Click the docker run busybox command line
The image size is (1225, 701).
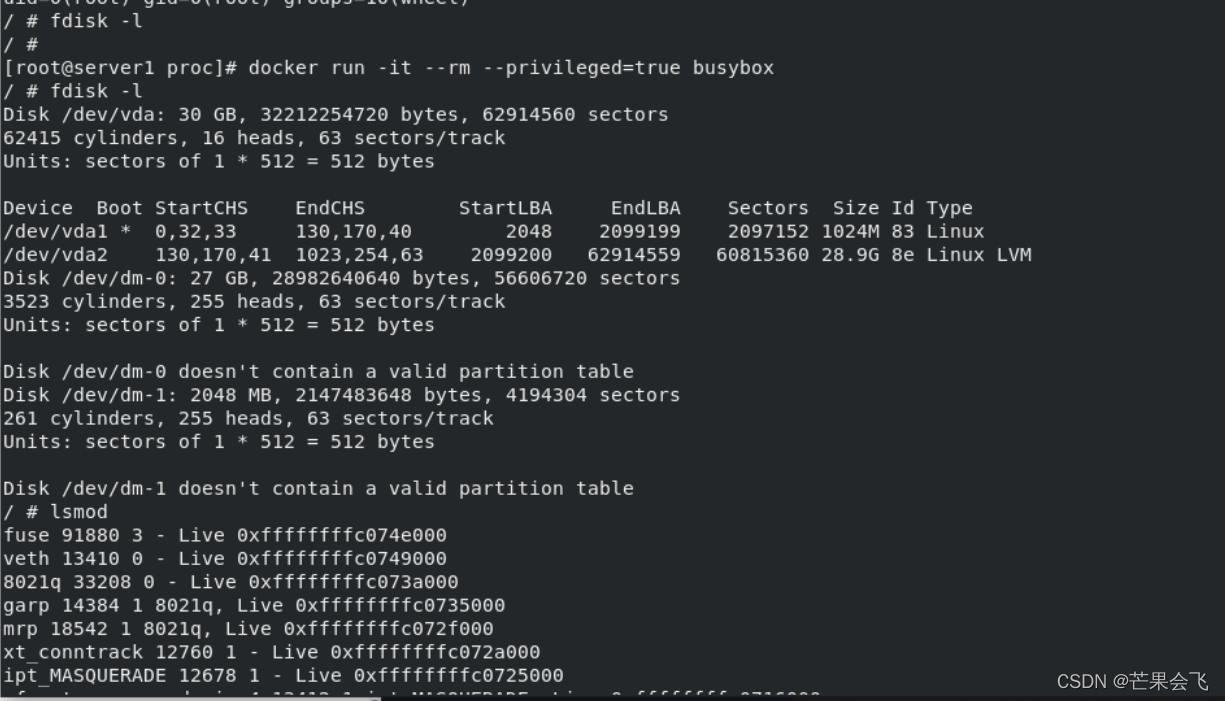(389, 68)
